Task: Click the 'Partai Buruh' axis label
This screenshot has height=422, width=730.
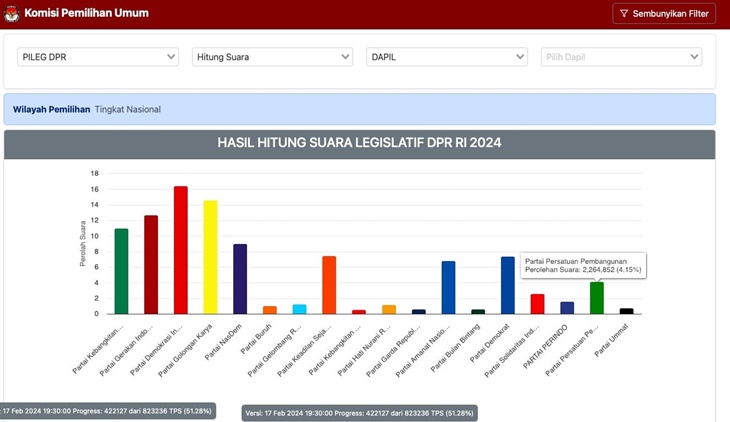Action: click(257, 339)
